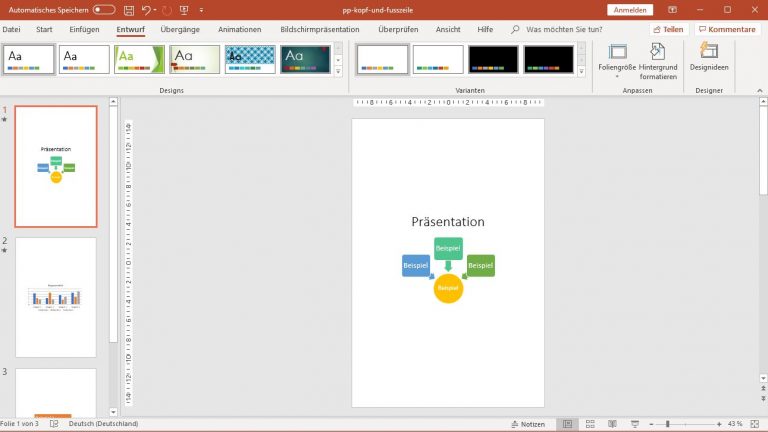Viewport: 768px width, 432px height.
Task: Switch to the Start tab
Action: (x=44, y=29)
